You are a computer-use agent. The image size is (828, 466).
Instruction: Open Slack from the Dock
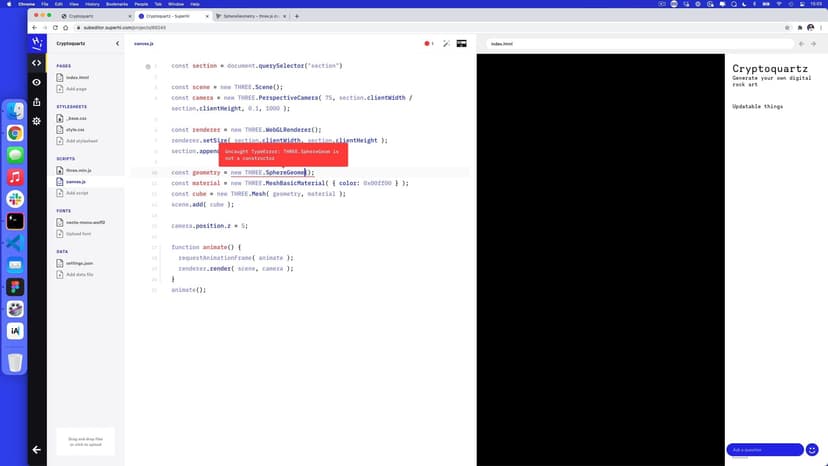15,199
